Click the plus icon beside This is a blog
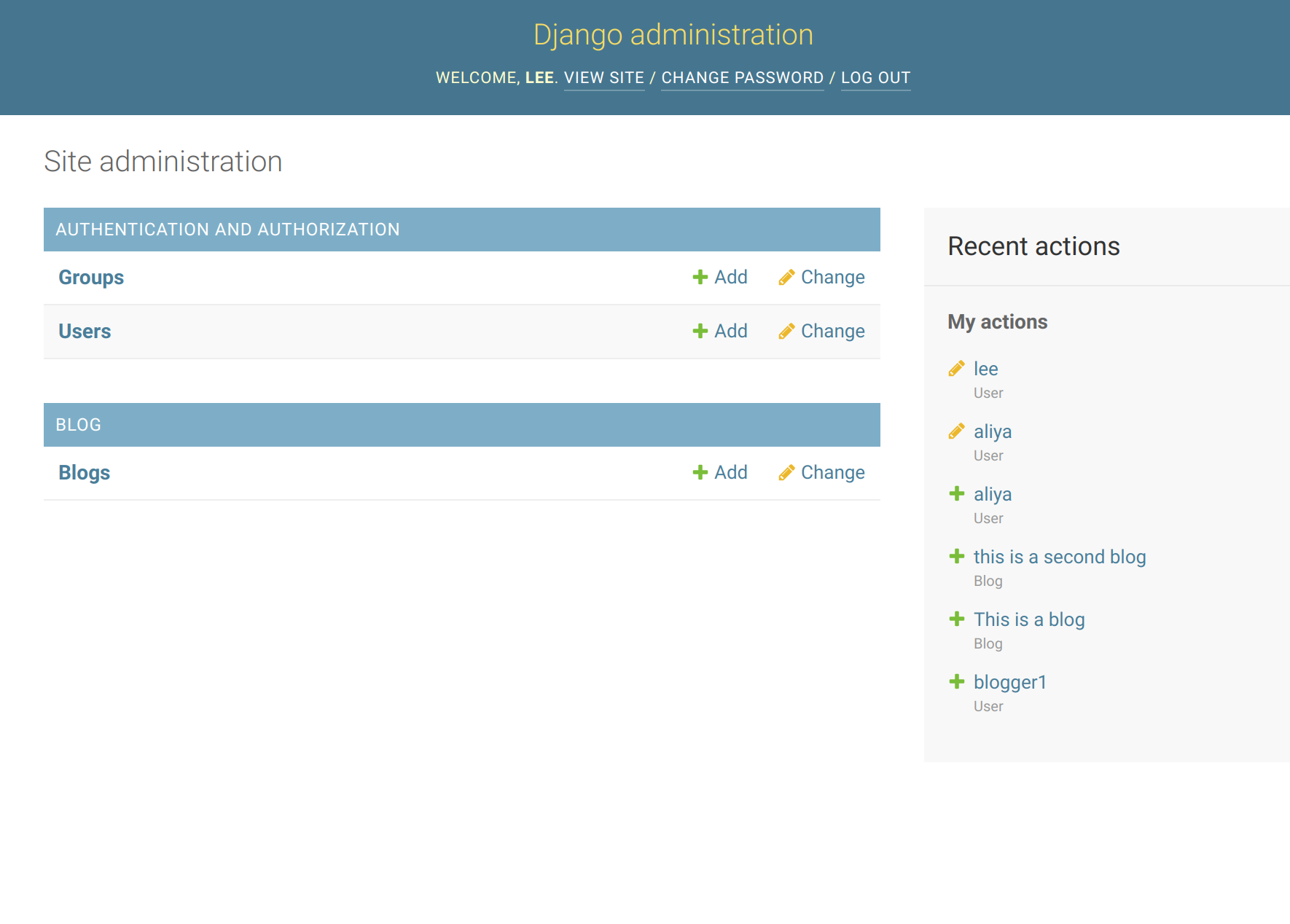Image resolution: width=1290 pixels, height=924 pixels. click(x=957, y=619)
